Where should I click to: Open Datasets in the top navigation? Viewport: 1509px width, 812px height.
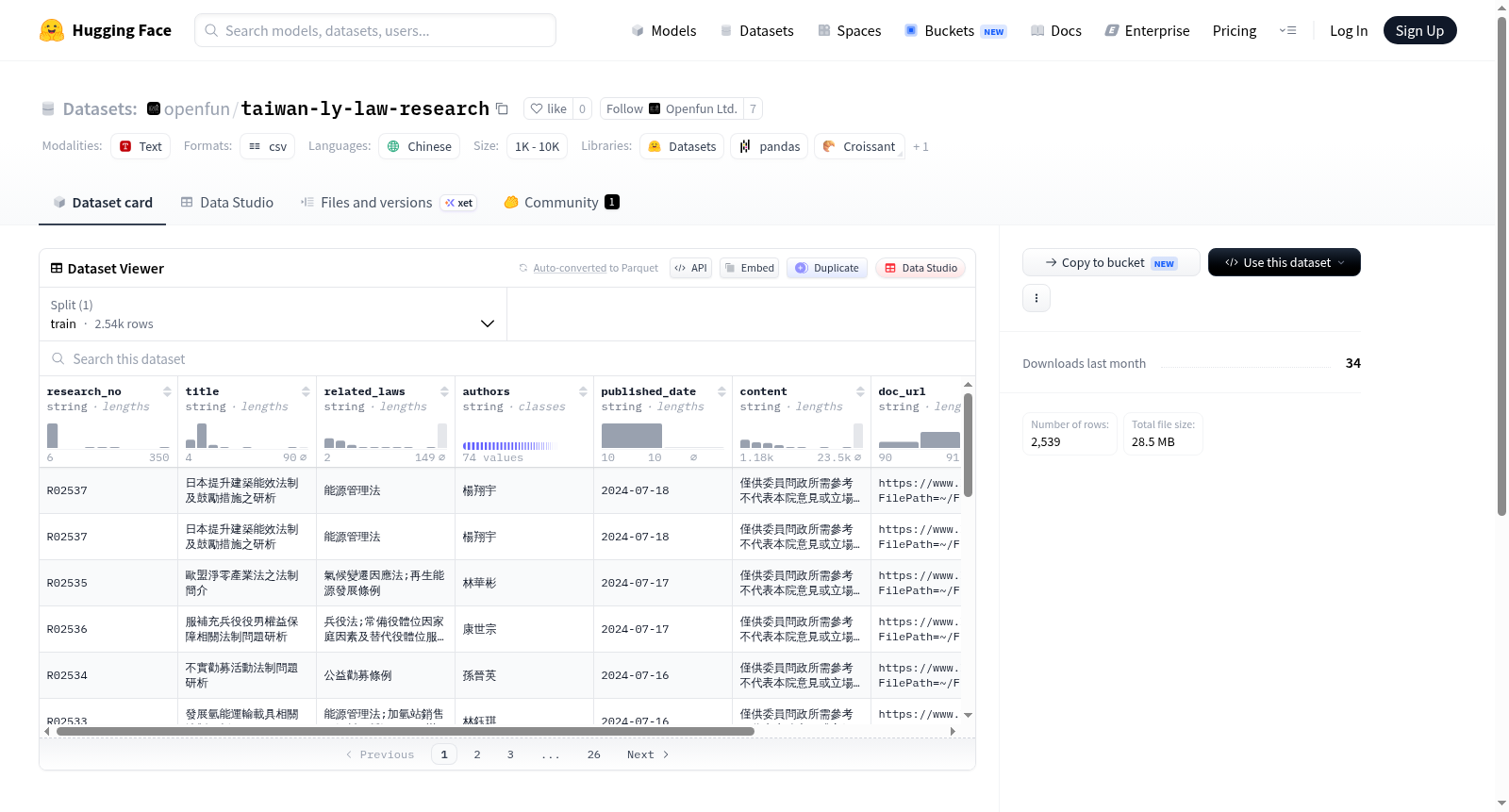click(756, 30)
